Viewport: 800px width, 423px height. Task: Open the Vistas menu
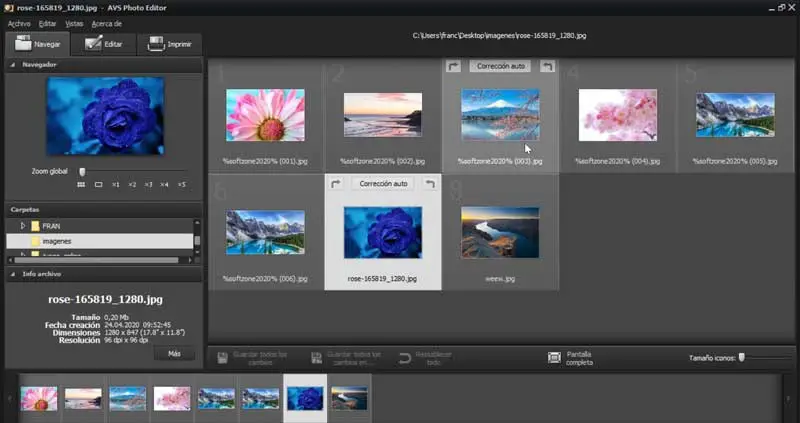(74, 24)
